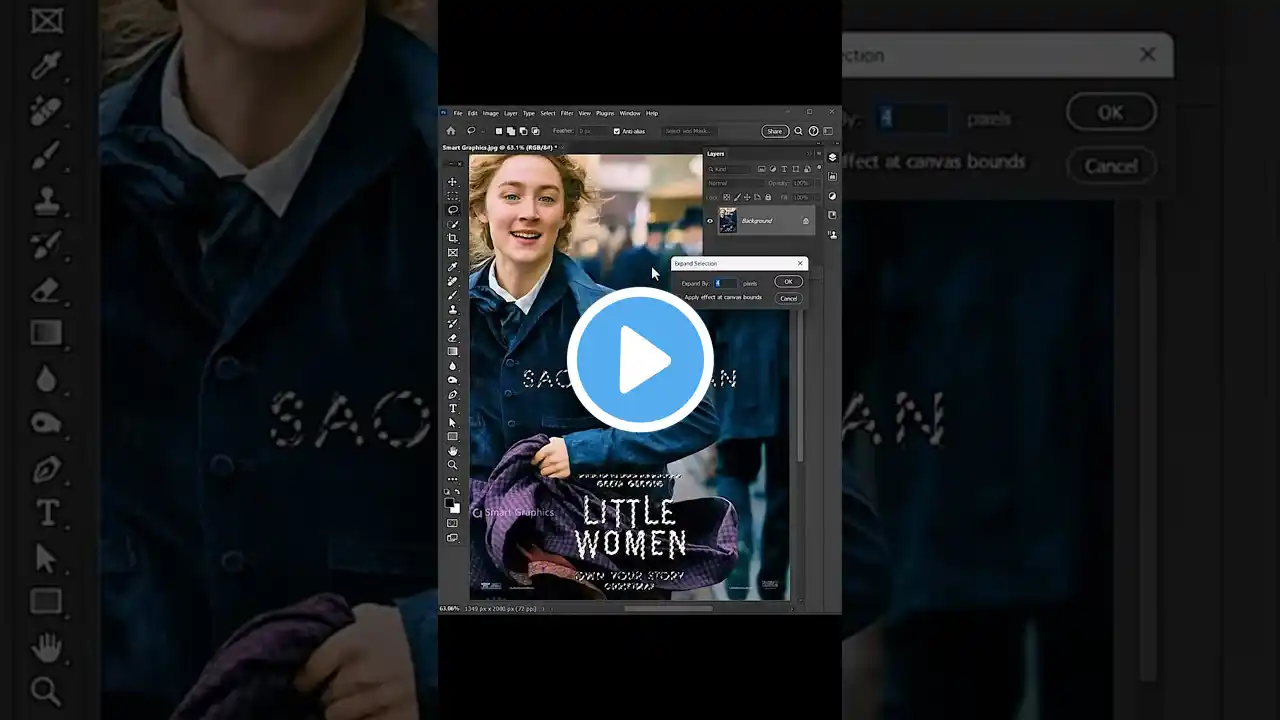The height and width of the screenshot is (720, 1280).
Task: Click the Background layer thumbnail
Action: pyautogui.click(x=728, y=221)
